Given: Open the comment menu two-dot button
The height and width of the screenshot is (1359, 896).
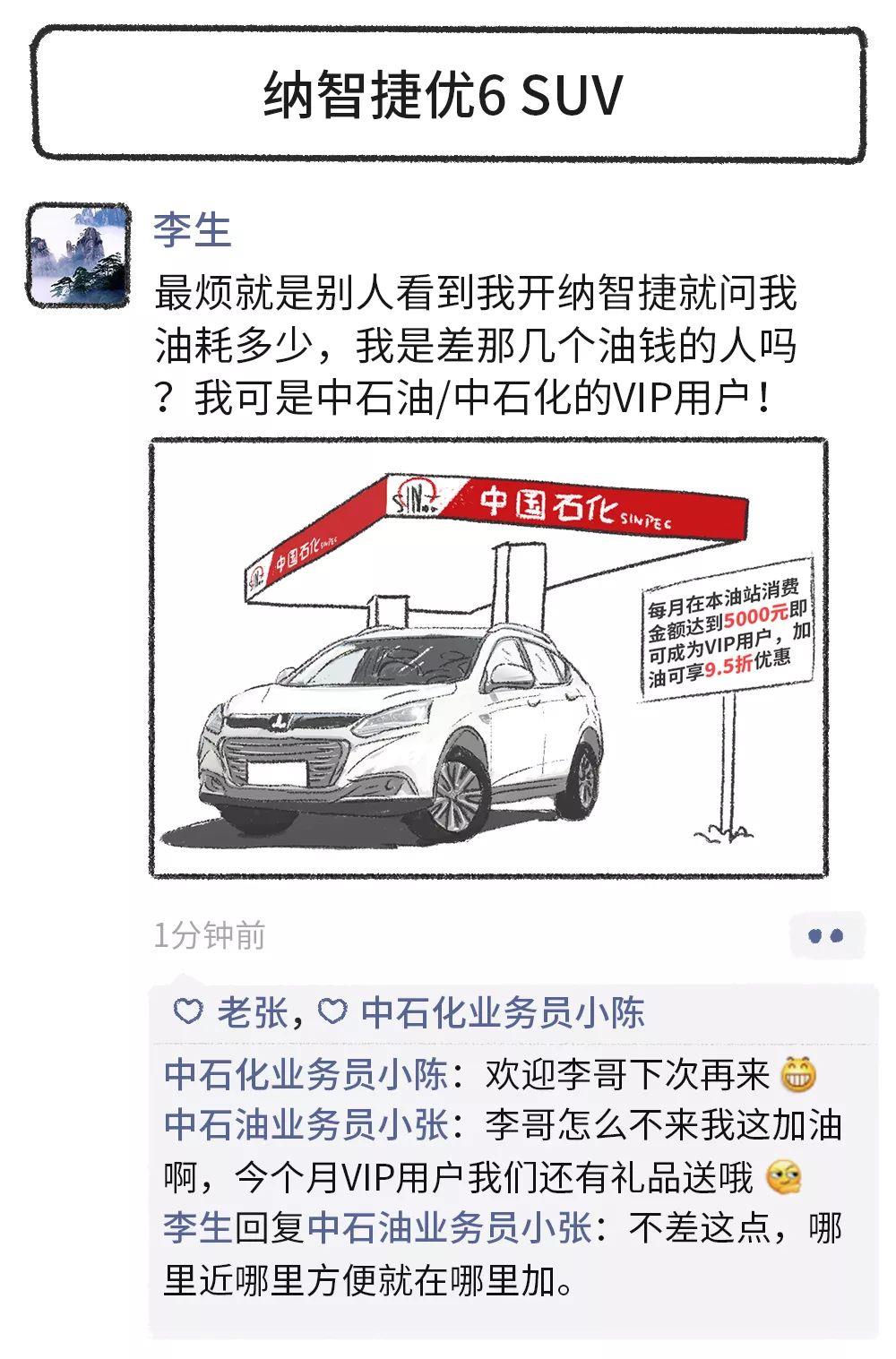Looking at the screenshot, I should (826, 936).
